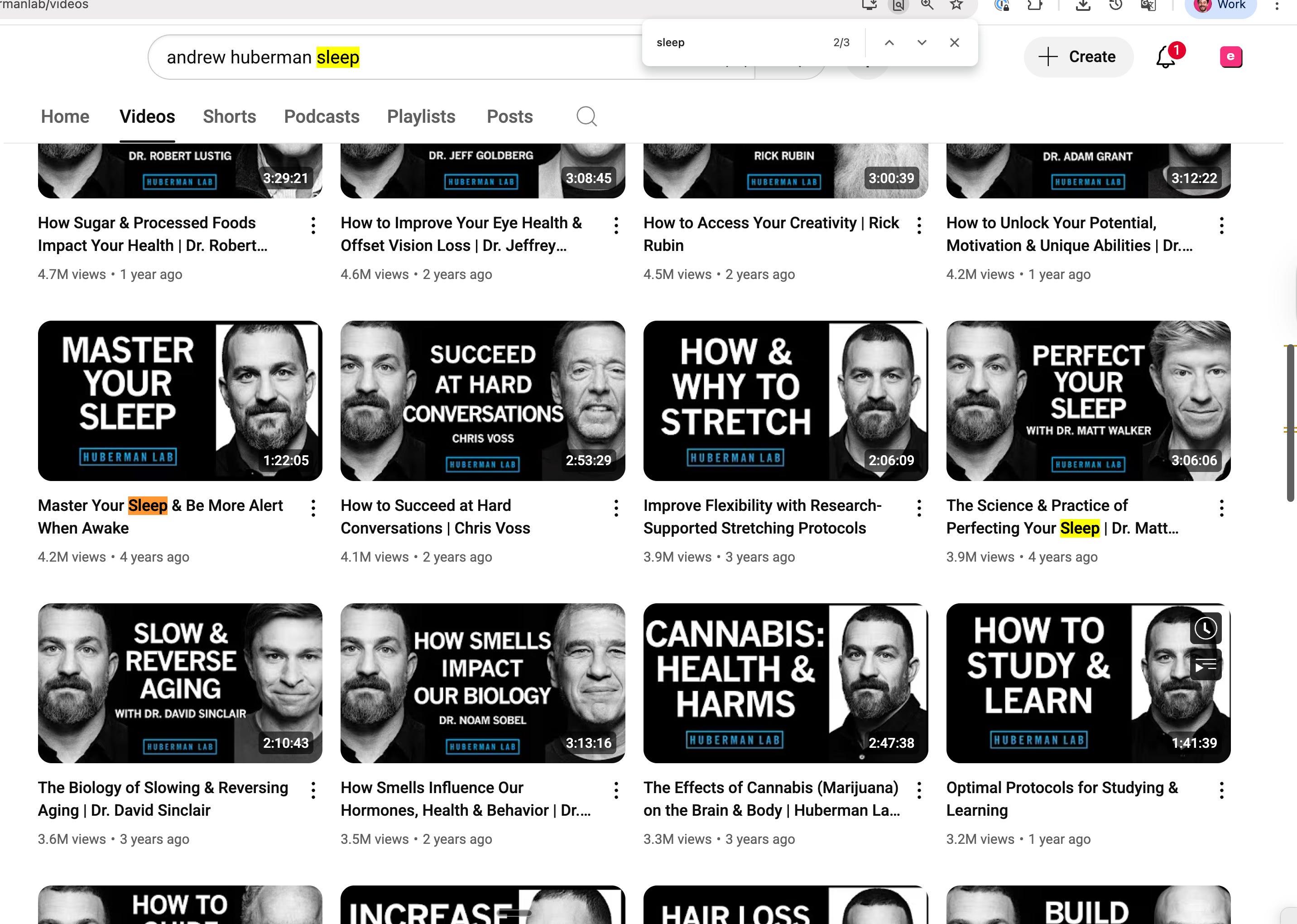Add Study & Learn video to queue
This screenshot has width=1297, height=924.
click(x=1206, y=665)
